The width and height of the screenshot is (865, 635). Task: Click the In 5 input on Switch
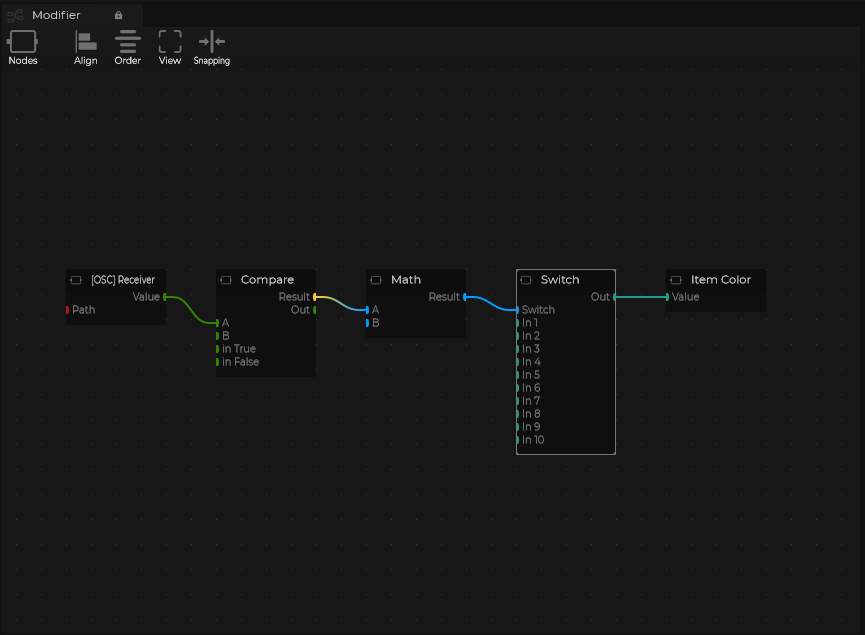pyautogui.click(x=518, y=375)
